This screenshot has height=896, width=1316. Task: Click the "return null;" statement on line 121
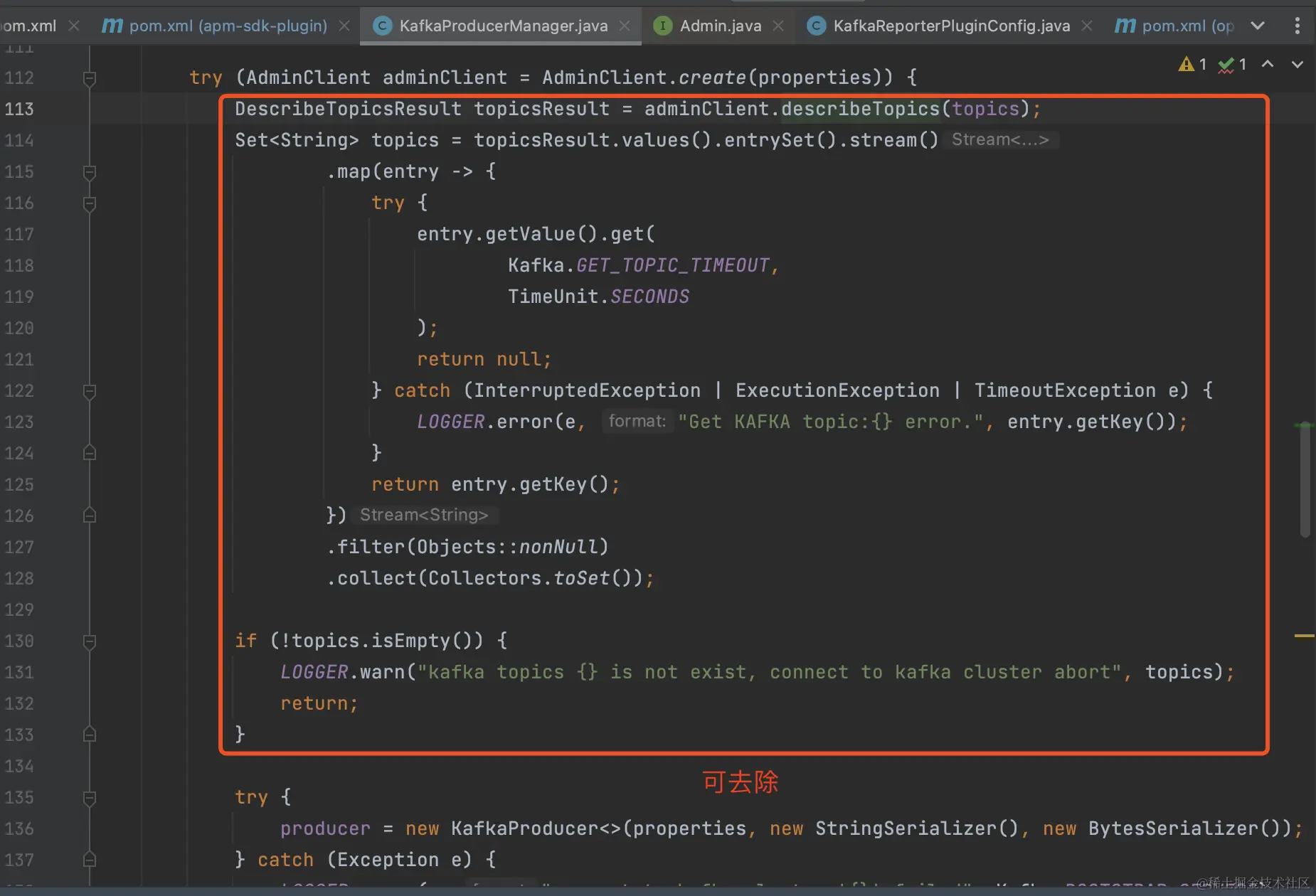pyautogui.click(x=484, y=359)
